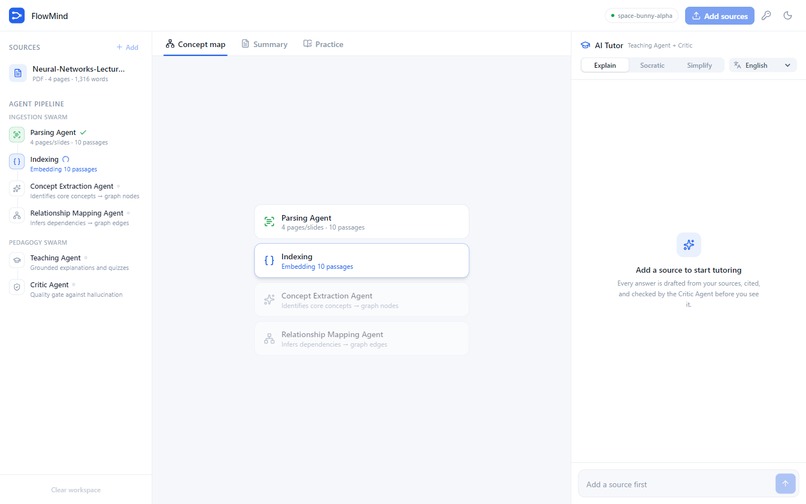Open the English language dropdown
806x504 pixels.
coord(763,65)
